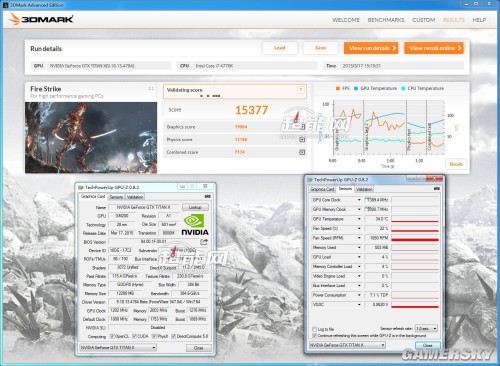The width and height of the screenshot is (500, 366).
Task: Switch to the Validation tab in Sensors window
Action: 364,189
